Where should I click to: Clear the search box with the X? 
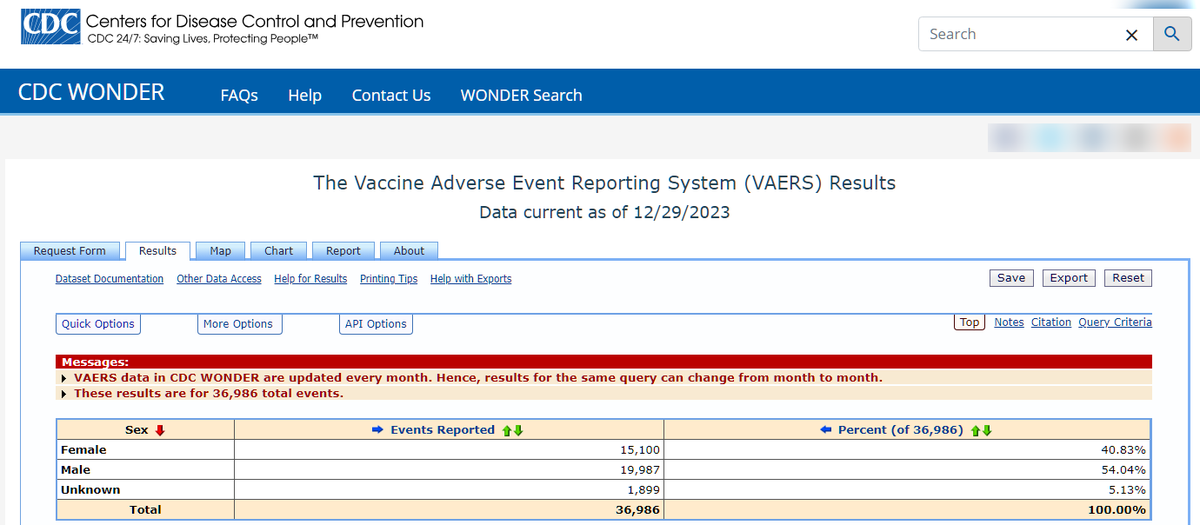1131,35
